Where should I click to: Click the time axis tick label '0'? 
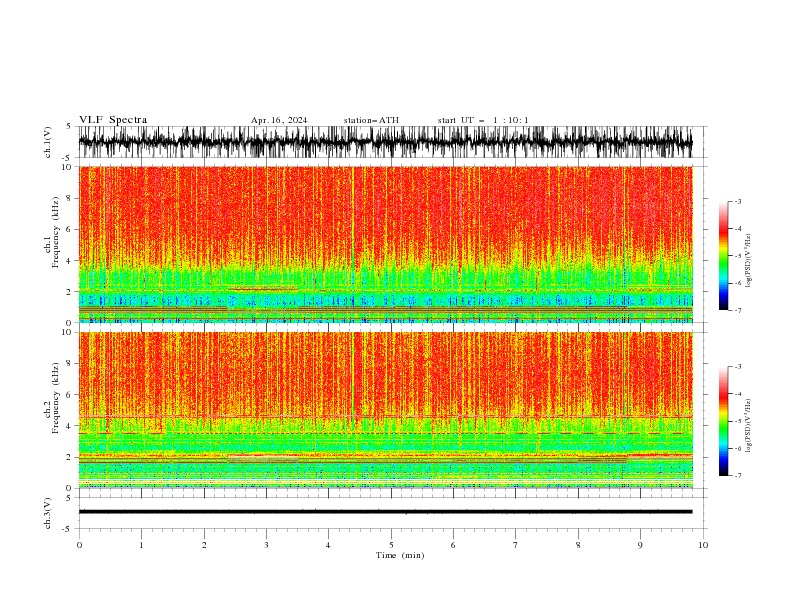coord(79,545)
